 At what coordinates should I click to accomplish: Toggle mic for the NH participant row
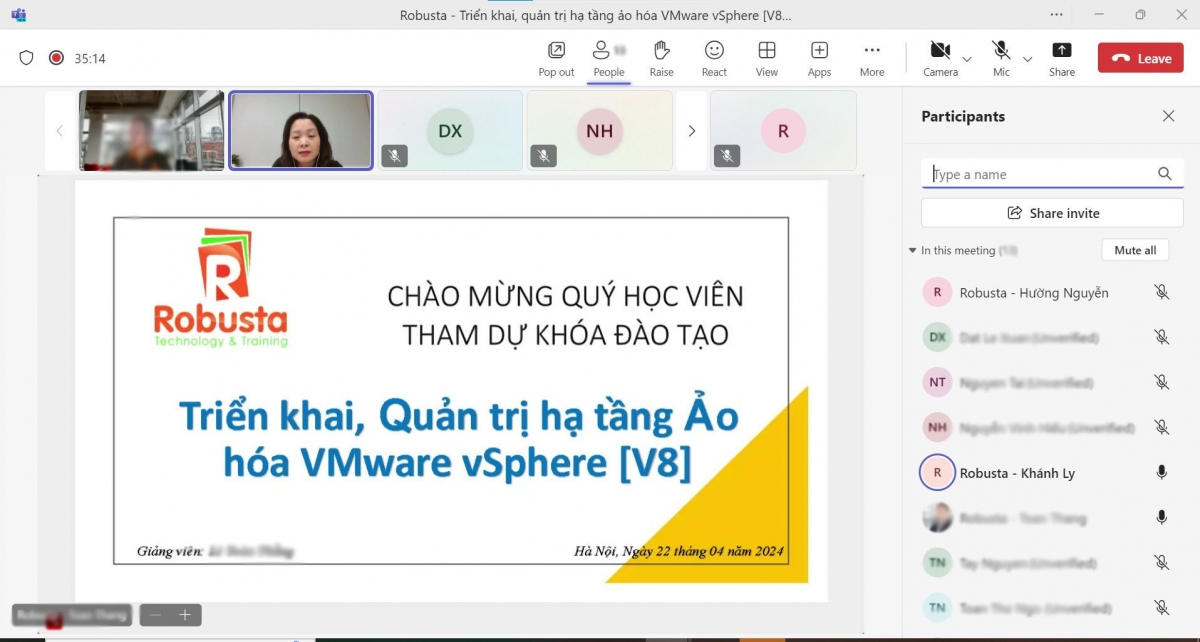(1161, 428)
